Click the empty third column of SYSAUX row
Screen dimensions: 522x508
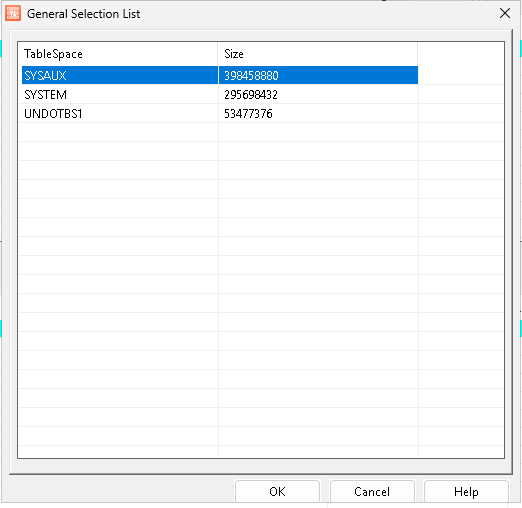[461, 75]
